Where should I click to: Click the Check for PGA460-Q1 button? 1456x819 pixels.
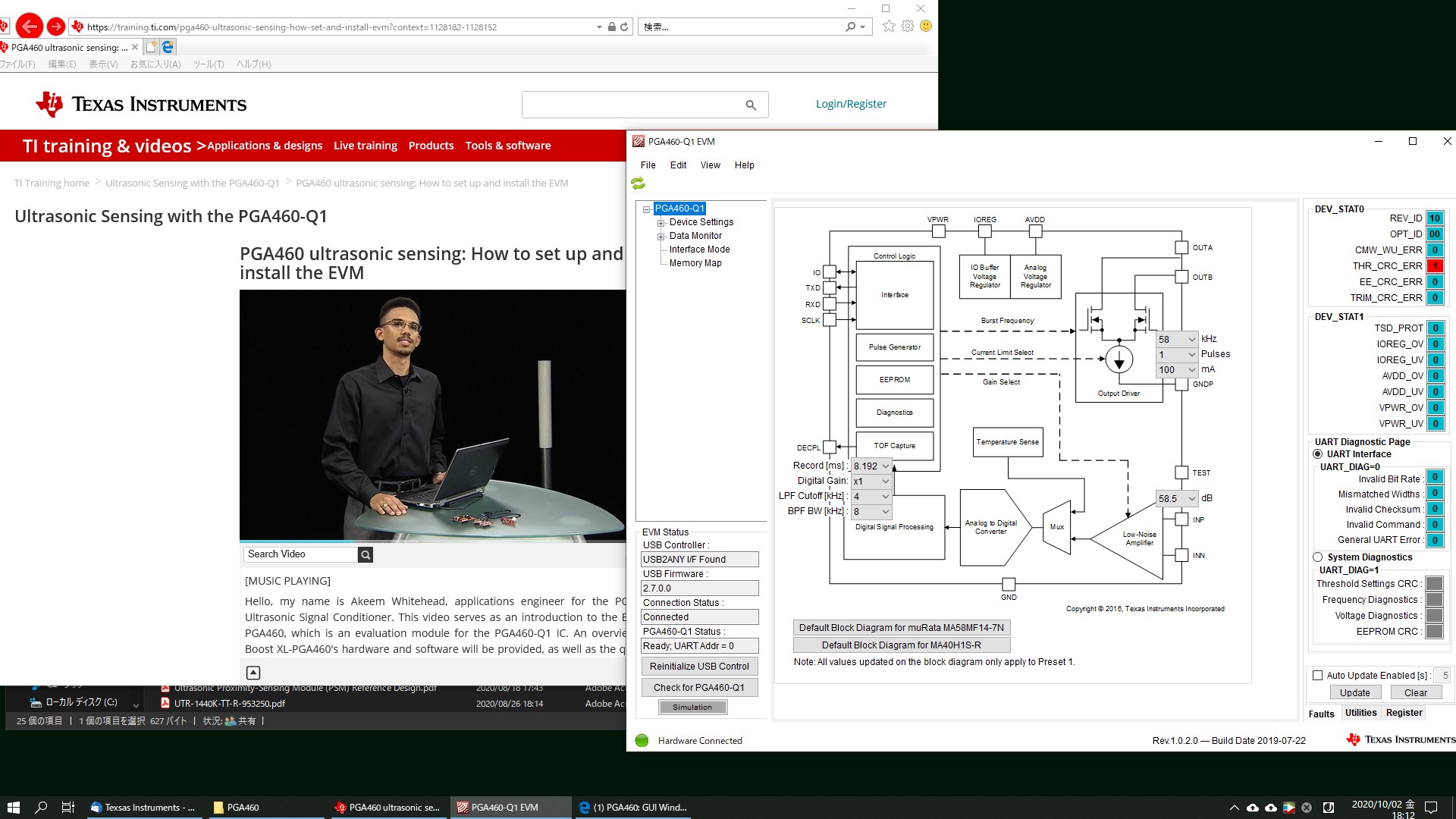click(699, 688)
